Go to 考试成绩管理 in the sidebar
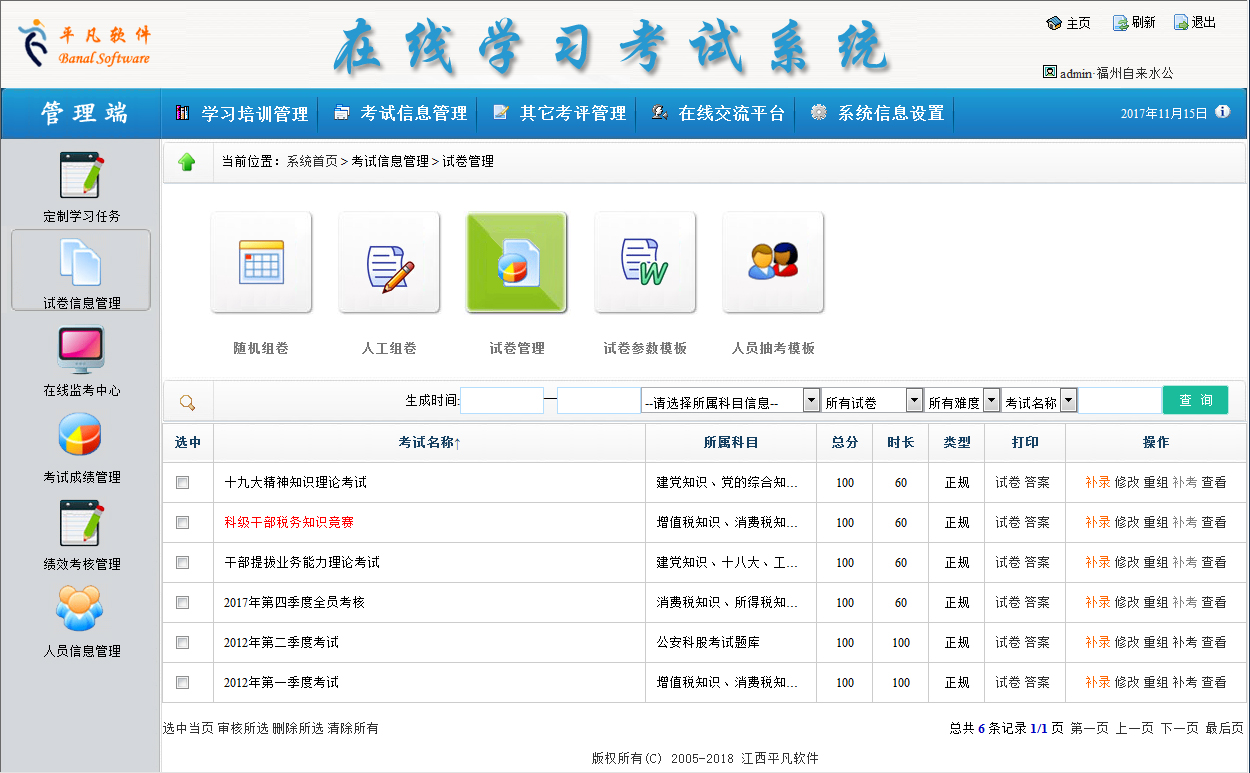The height and width of the screenshot is (773, 1250). point(81,438)
